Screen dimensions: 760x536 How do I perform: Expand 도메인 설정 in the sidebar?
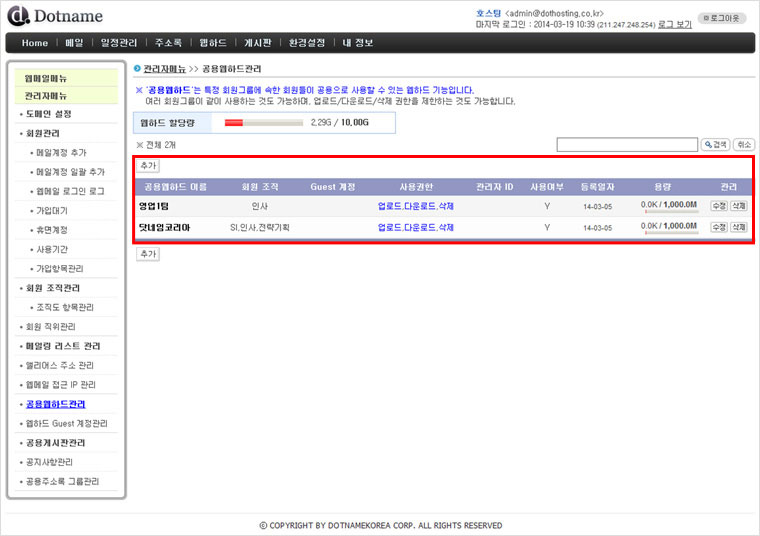48,114
